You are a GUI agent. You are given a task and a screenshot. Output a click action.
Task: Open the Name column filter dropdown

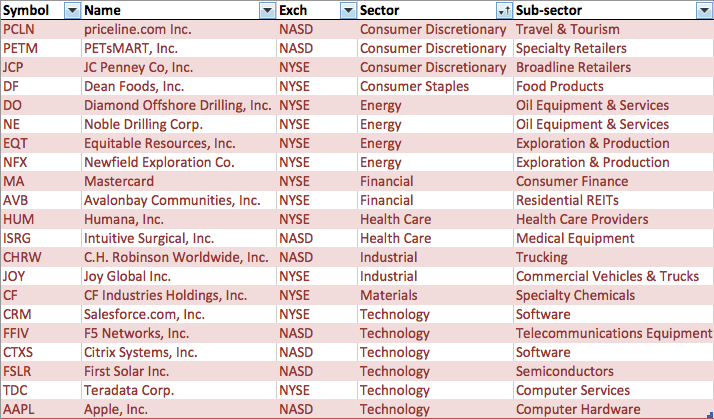point(268,10)
